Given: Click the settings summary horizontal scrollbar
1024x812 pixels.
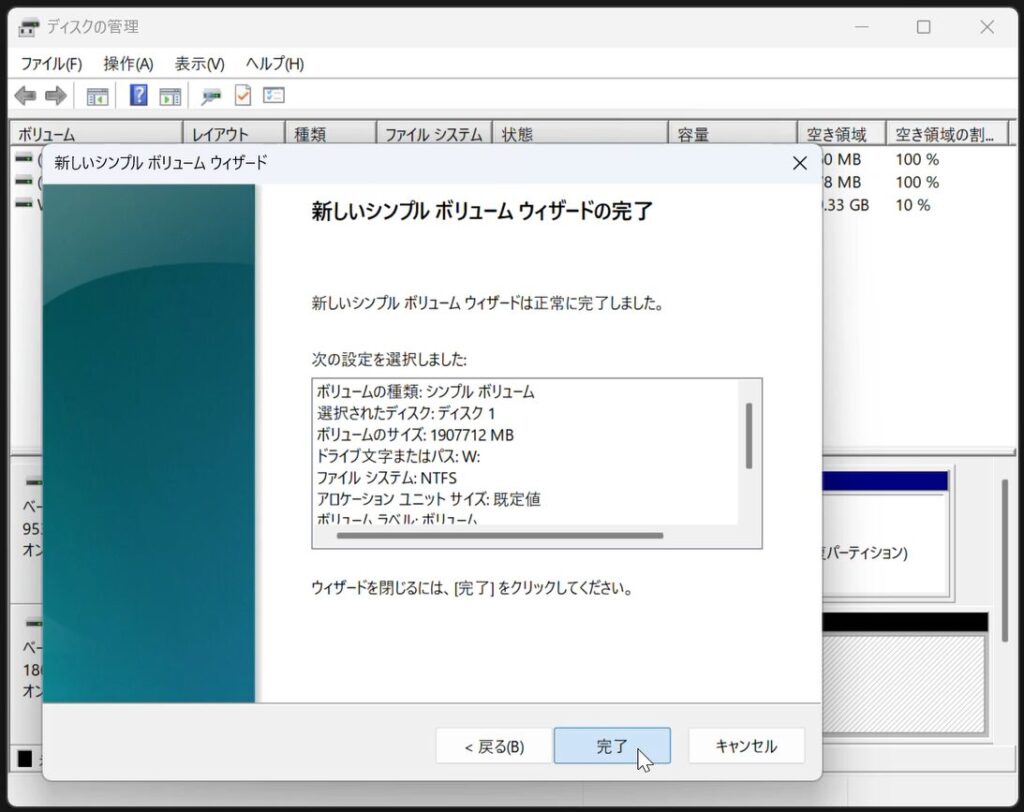Looking at the screenshot, I should tap(500, 536).
